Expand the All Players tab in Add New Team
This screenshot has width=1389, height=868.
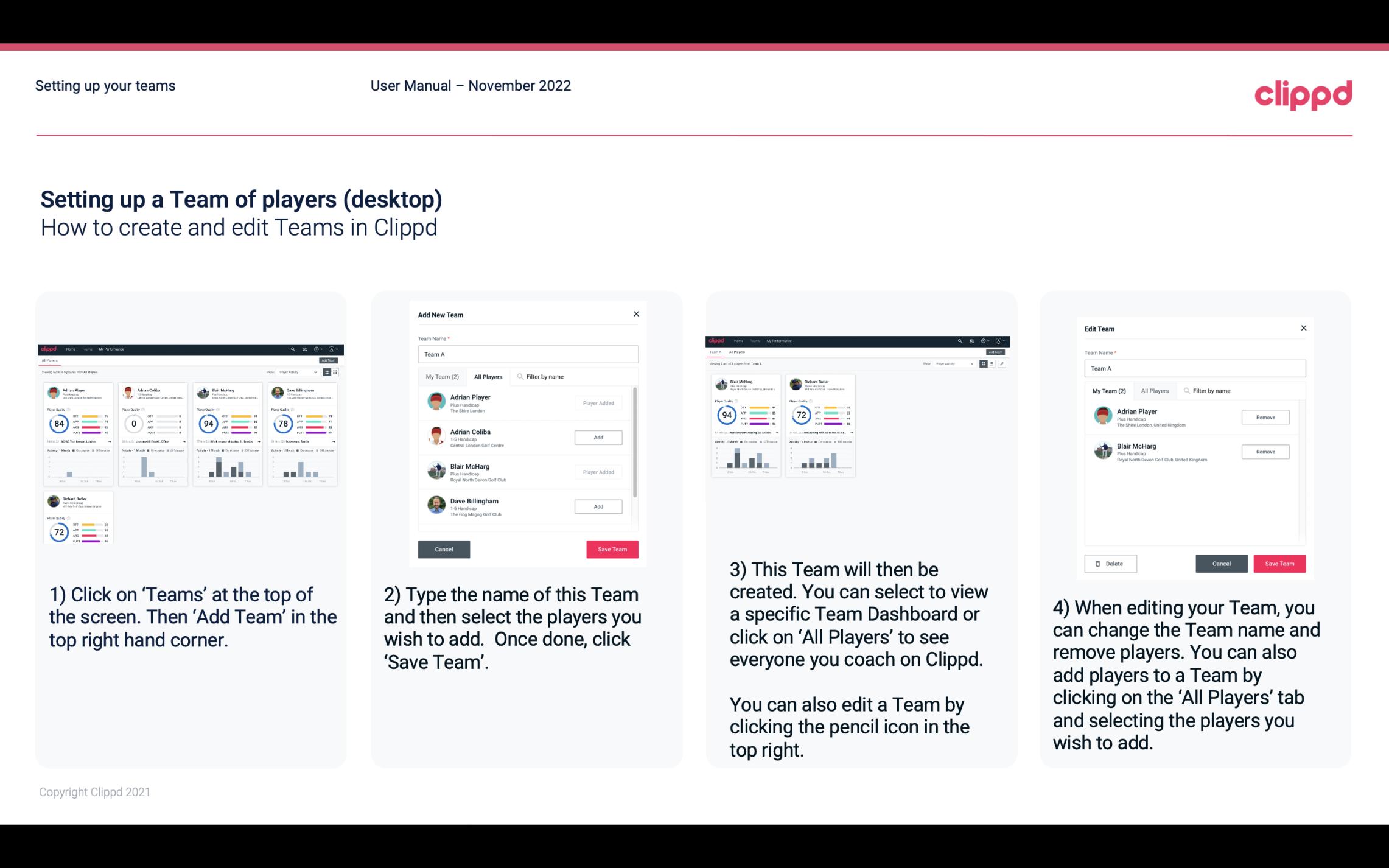coord(488,376)
